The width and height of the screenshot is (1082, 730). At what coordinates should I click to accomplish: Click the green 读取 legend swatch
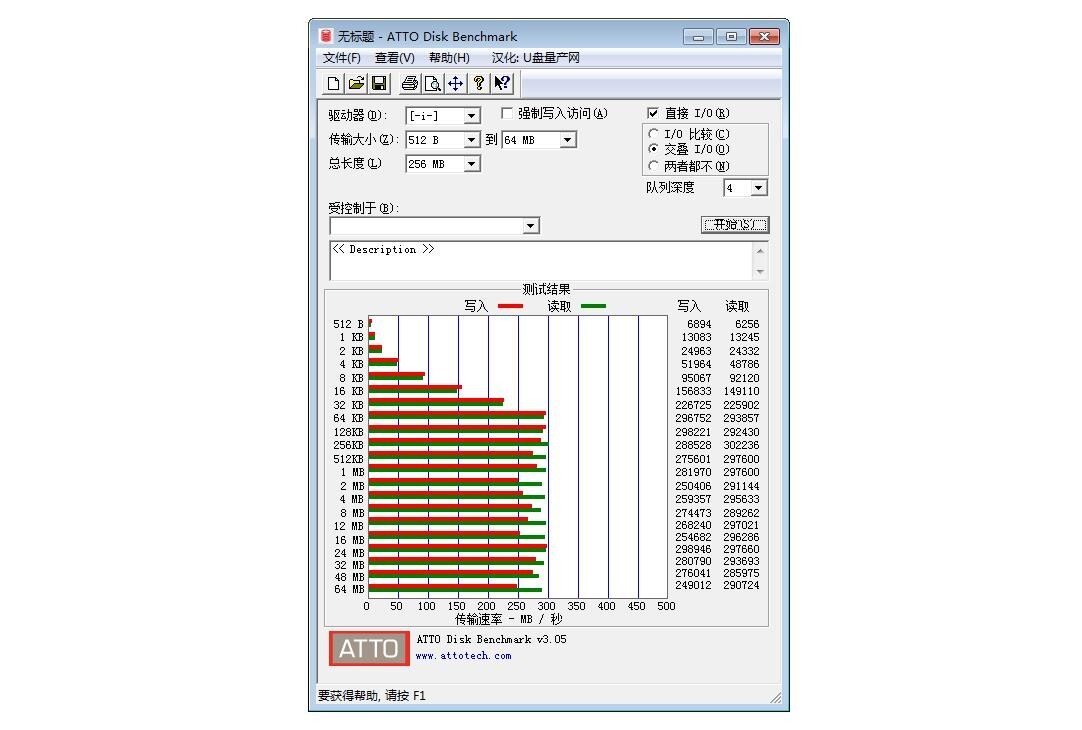593,306
